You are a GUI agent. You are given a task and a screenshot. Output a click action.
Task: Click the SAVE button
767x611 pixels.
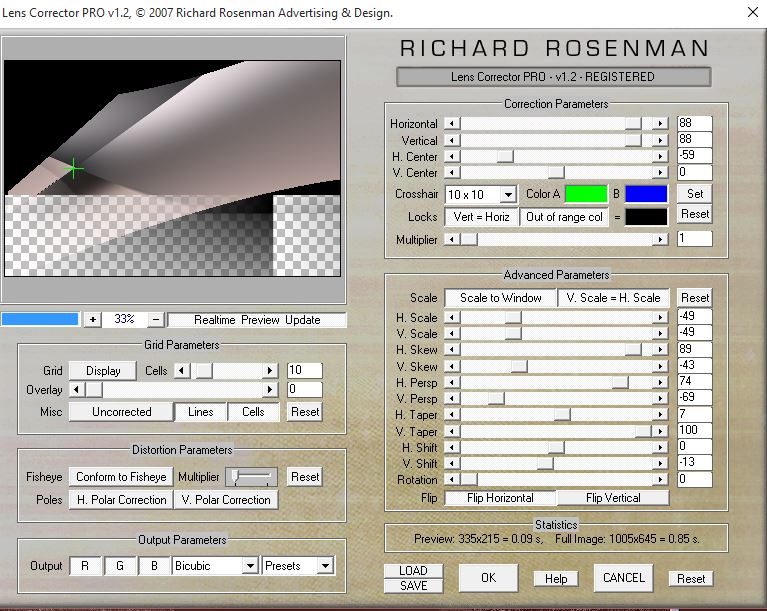pyautogui.click(x=413, y=586)
